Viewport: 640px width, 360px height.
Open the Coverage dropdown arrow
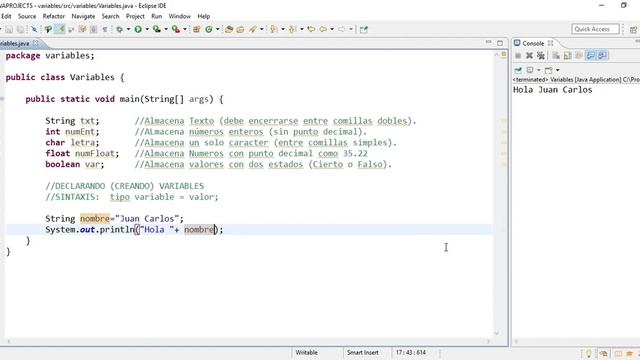pyautogui.click(x=166, y=29)
